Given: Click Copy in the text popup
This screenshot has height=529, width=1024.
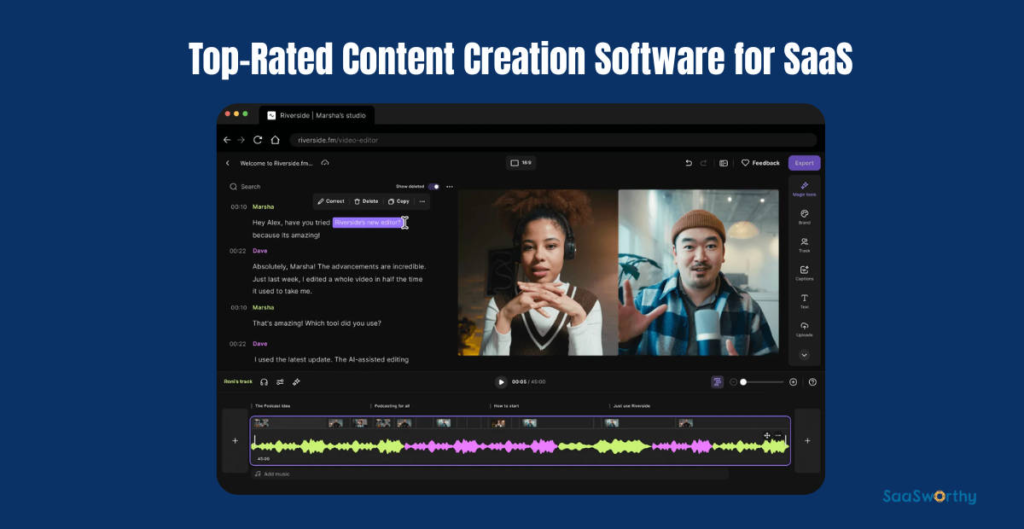Looking at the screenshot, I should tap(398, 201).
